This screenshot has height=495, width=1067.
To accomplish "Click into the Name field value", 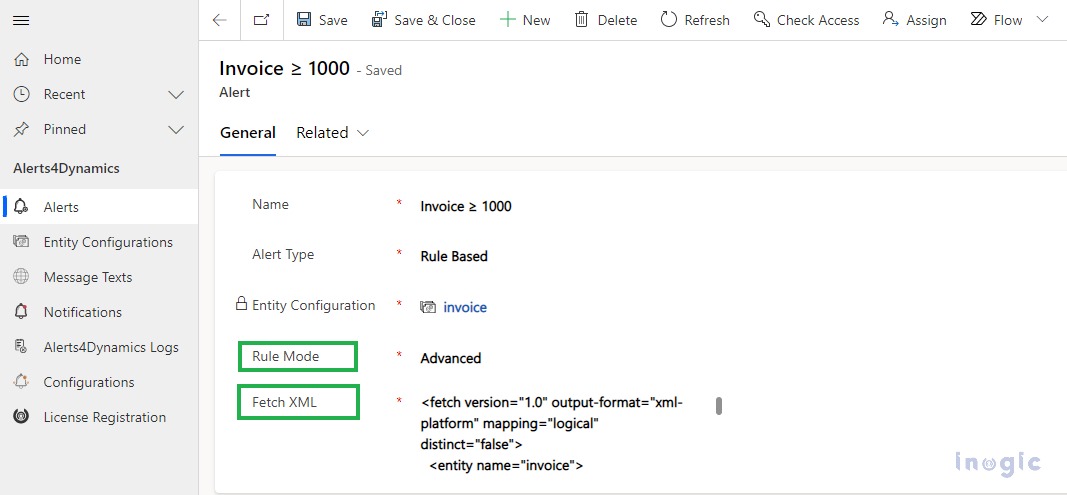I will click(466, 206).
